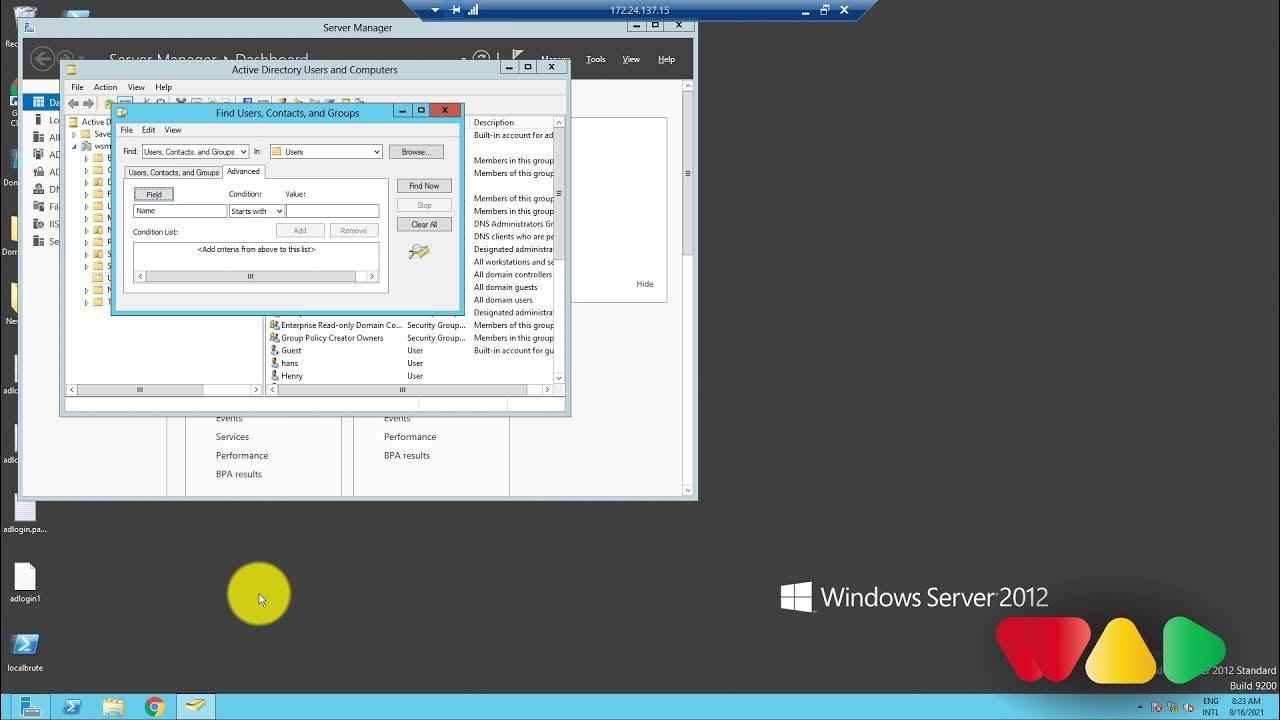Screen dimensions: 1280x720
Task: Click condition list right scroll arrow
Action: 372,277
